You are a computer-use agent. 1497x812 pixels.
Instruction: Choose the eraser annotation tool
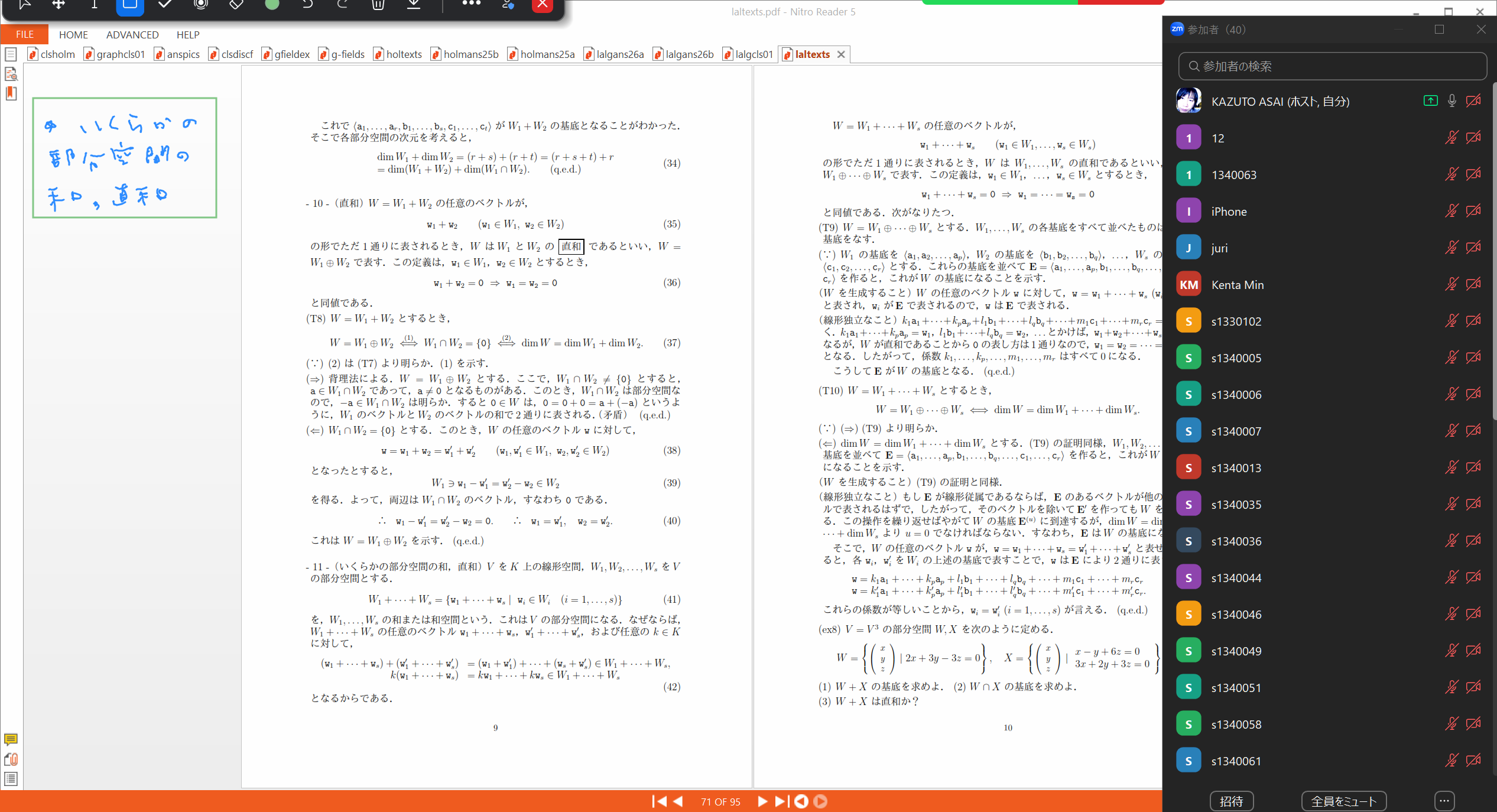point(236,5)
